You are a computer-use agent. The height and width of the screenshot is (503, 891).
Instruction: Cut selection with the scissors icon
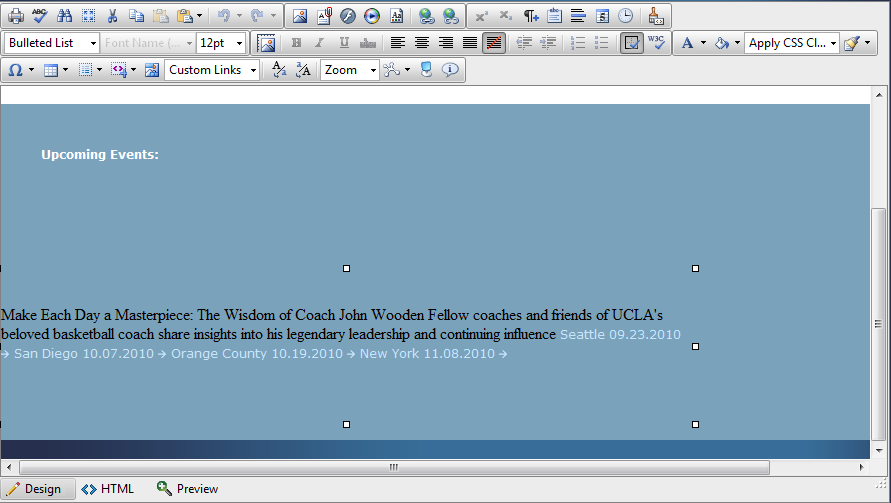click(x=113, y=16)
